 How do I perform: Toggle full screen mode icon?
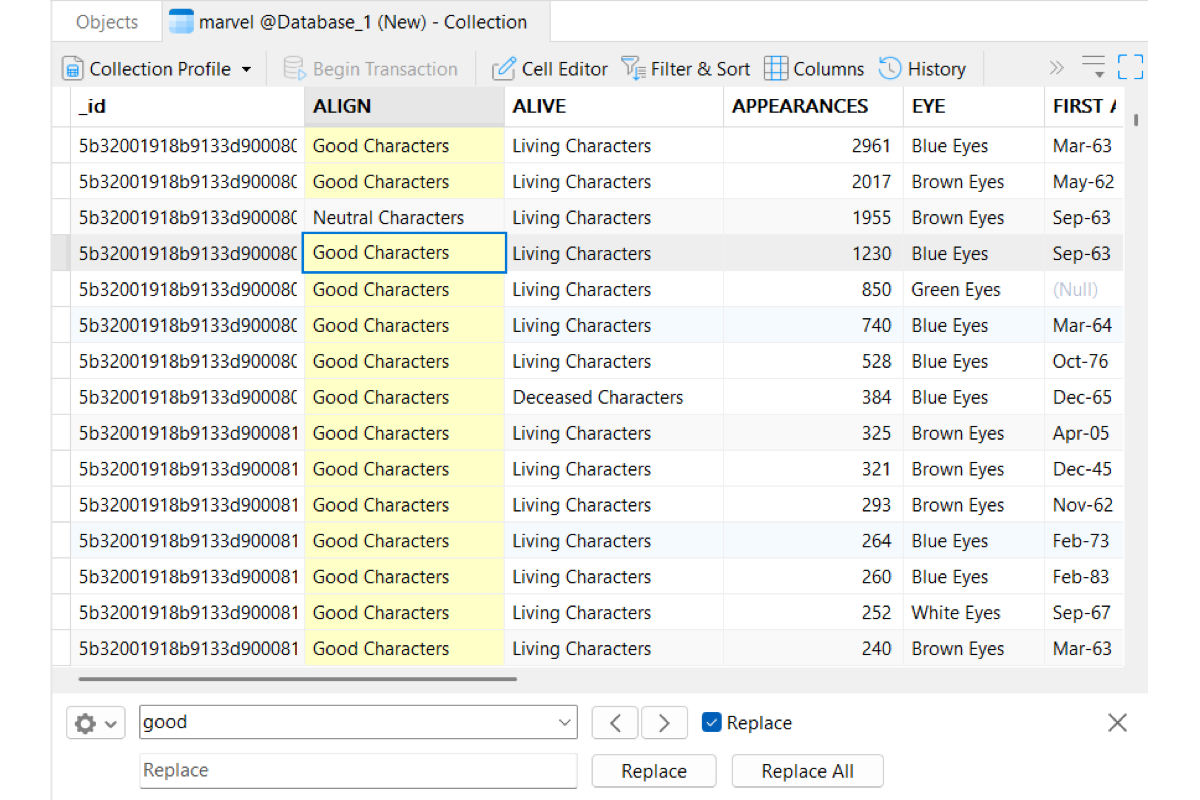click(1130, 68)
